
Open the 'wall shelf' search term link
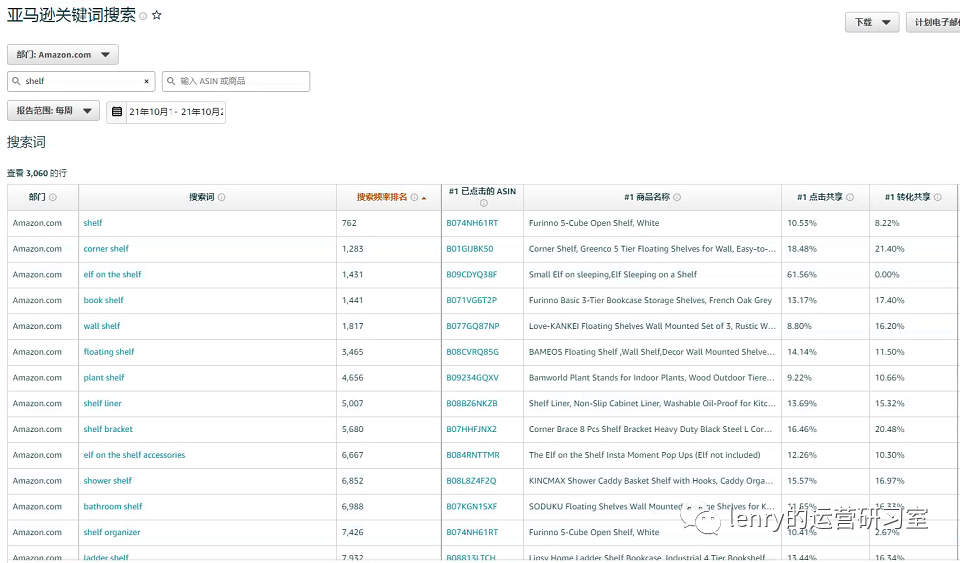[x=102, y=326]
